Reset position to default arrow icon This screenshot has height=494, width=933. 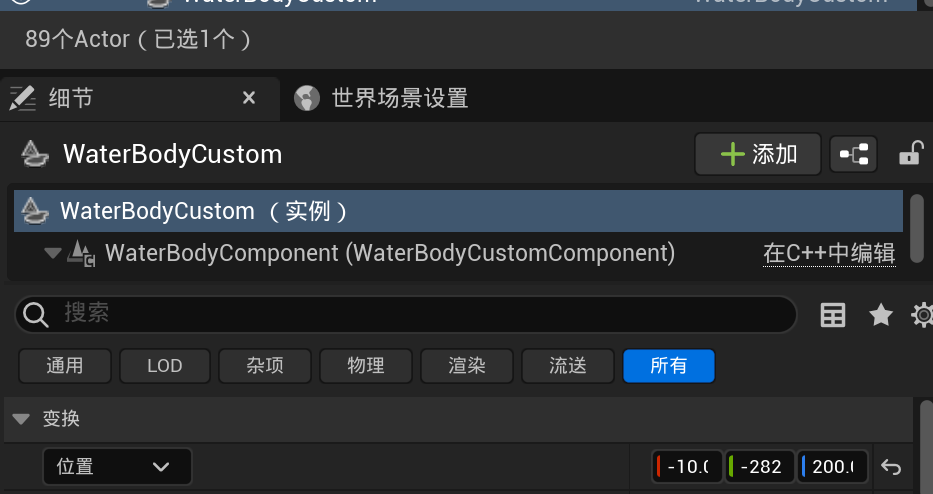point(891,467)
